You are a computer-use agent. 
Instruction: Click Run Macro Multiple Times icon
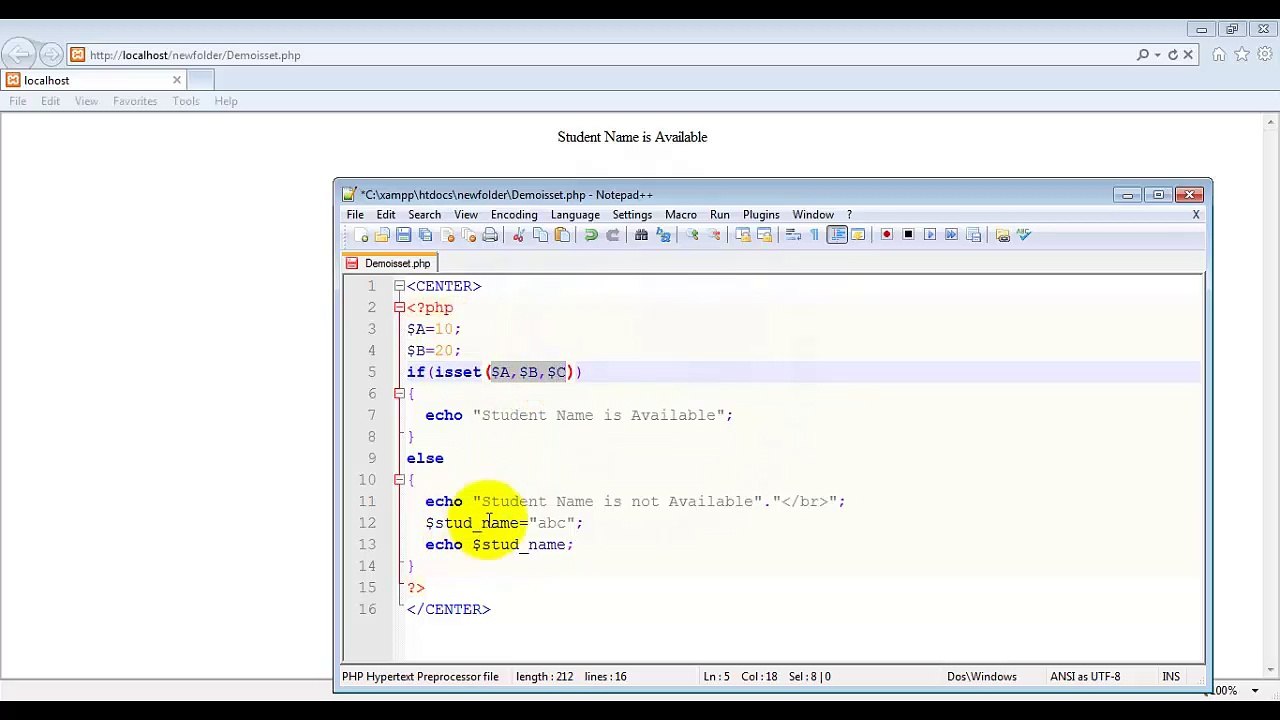click(951, 235)
